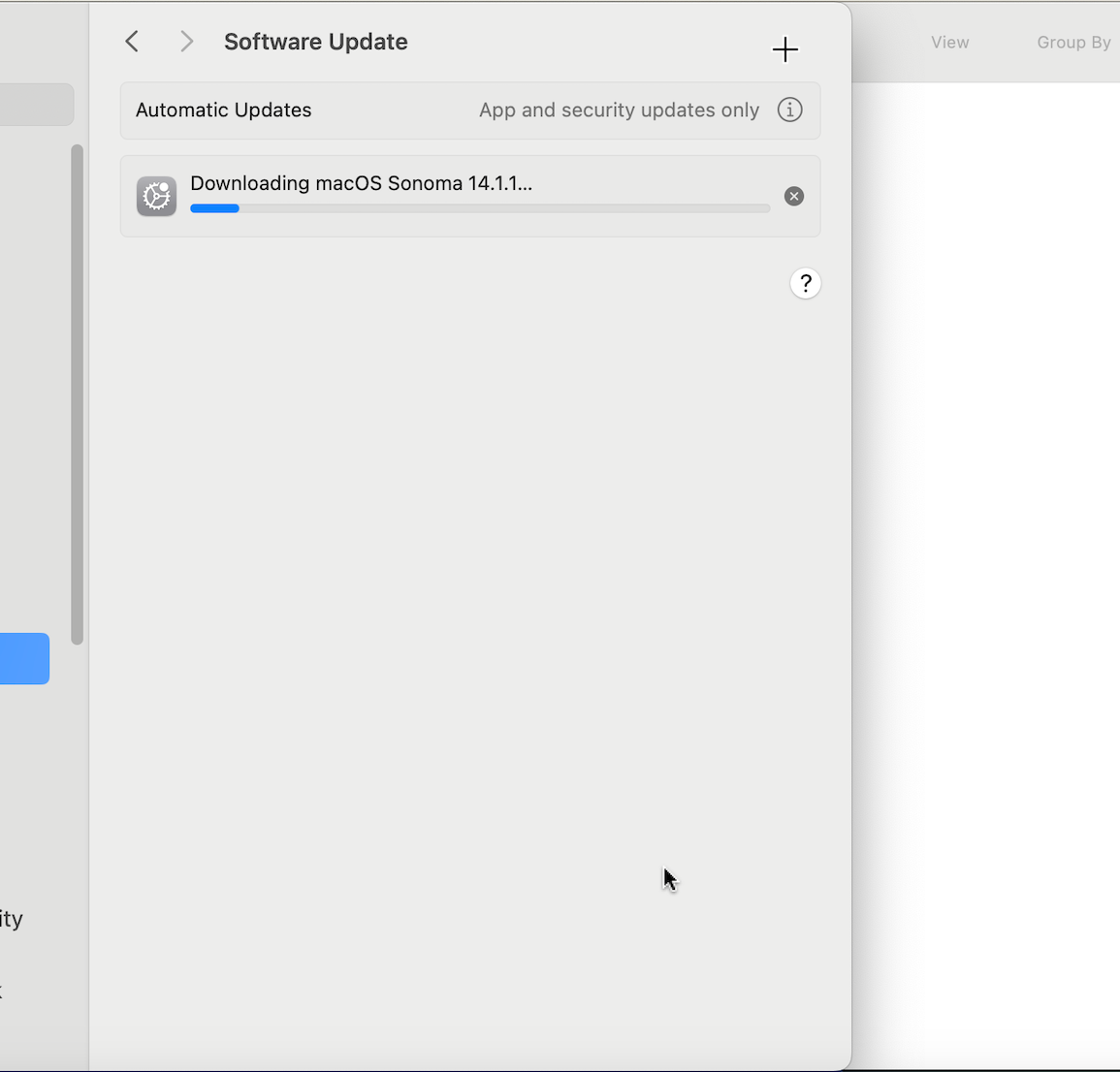Go forward with the right chevron
This screenshot has height=1072, width=1120.
coord(186,42)
